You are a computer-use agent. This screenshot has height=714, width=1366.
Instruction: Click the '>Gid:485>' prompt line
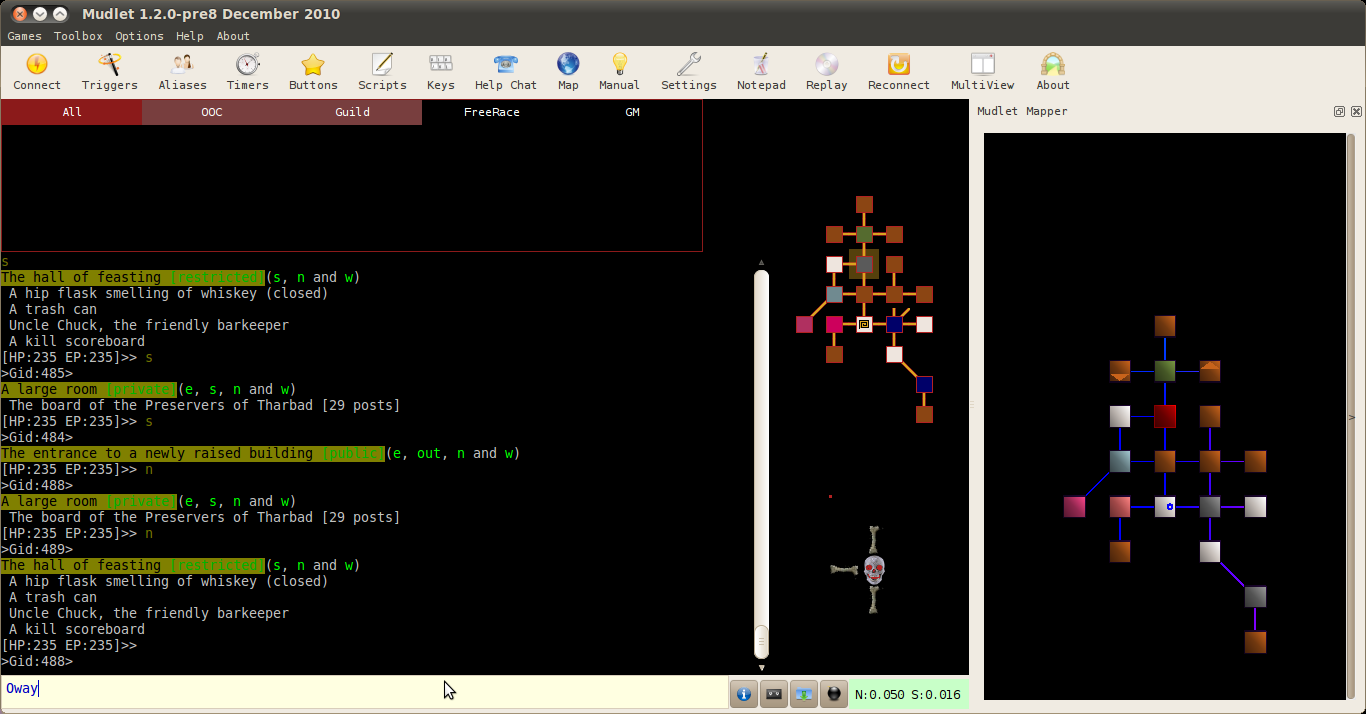point(37,373)
